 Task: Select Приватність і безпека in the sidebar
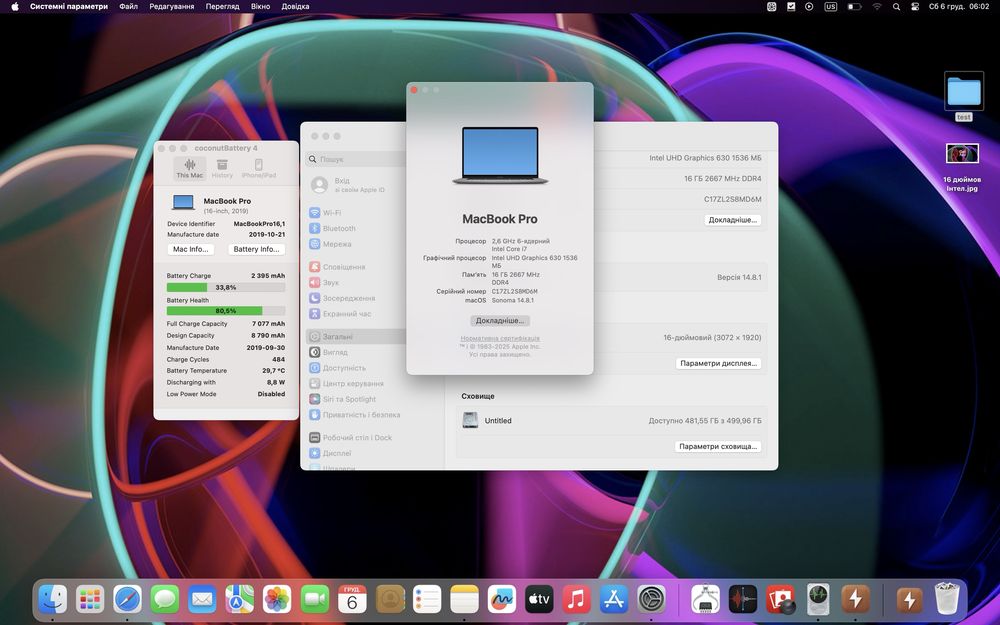pos(356,415)
